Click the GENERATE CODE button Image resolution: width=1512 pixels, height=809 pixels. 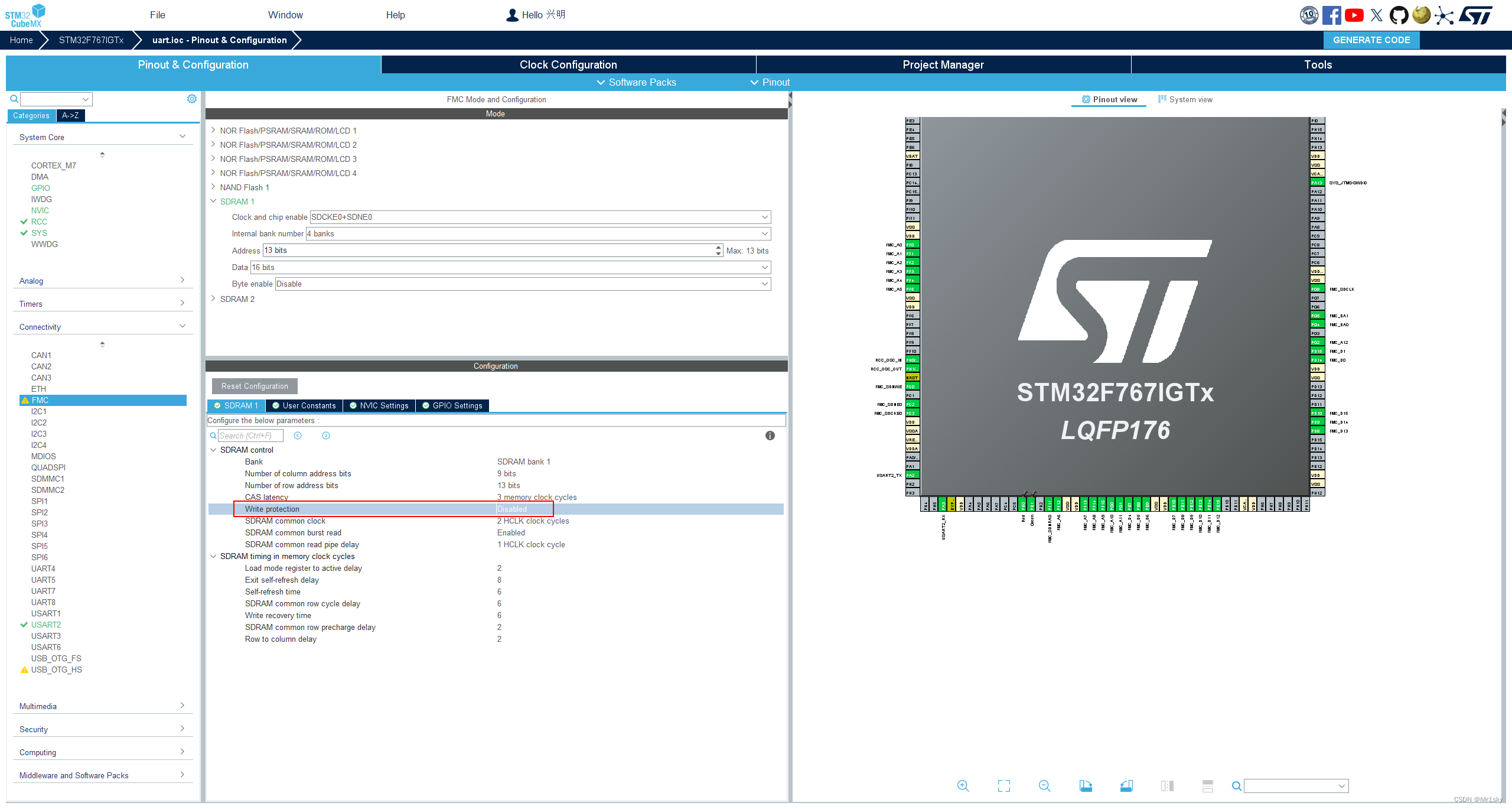pos(1371,40)
